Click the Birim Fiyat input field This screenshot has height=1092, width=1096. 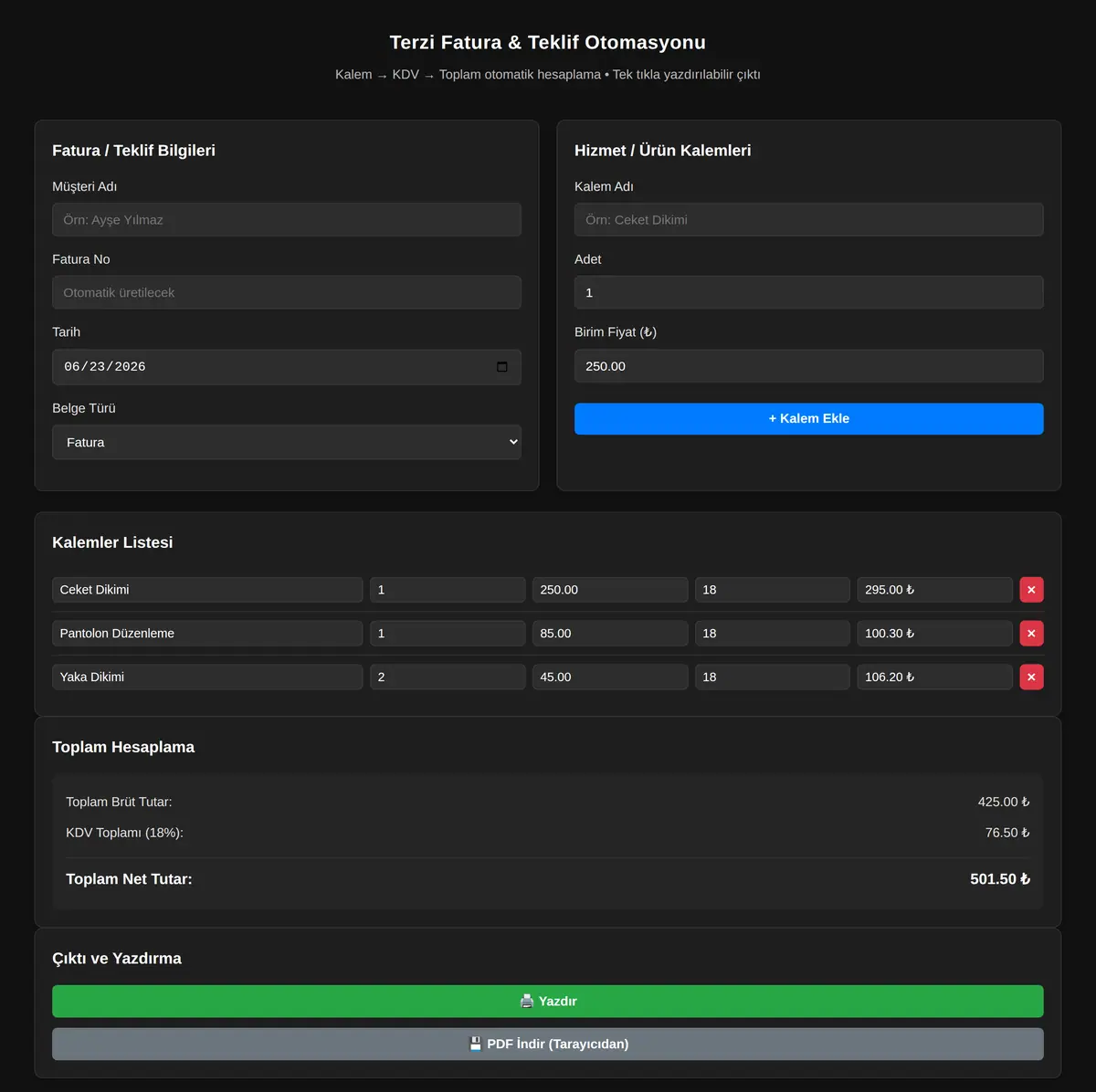pos(808,366)
